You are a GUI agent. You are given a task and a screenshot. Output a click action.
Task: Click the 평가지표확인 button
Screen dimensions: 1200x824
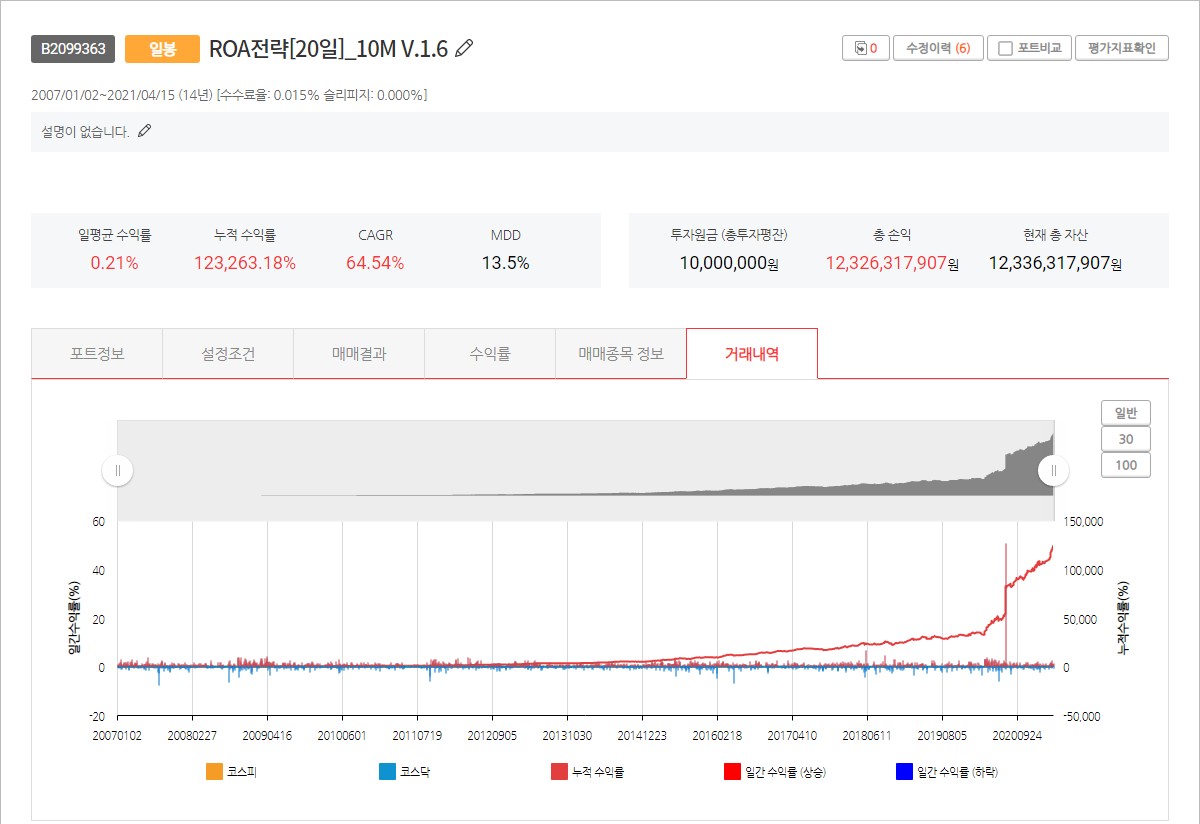pyautogui.click(x=1121, y=48)
